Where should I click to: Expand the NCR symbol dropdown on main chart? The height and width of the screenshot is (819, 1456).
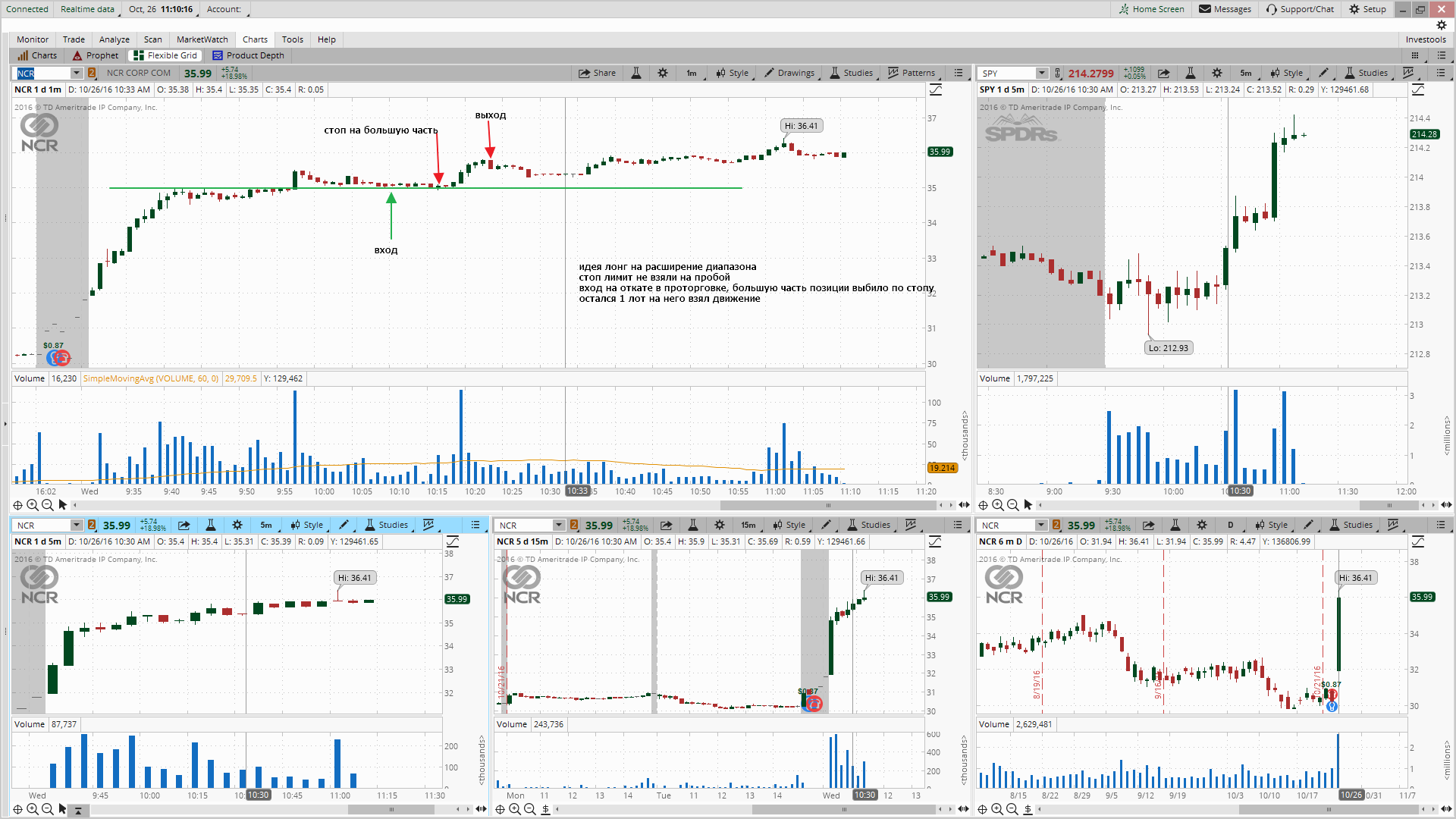click(77, 73)
